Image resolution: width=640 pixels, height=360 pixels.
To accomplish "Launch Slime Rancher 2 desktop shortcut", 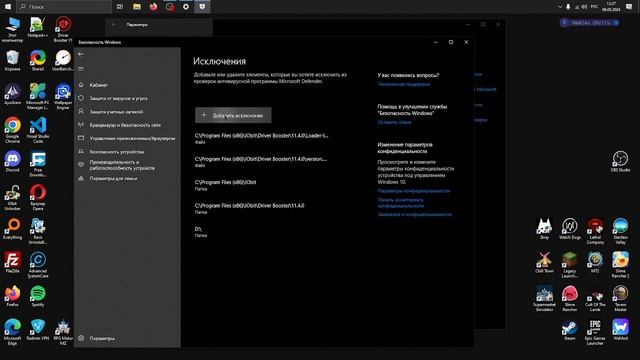I will pyautogui.click(x=620, y=264).
